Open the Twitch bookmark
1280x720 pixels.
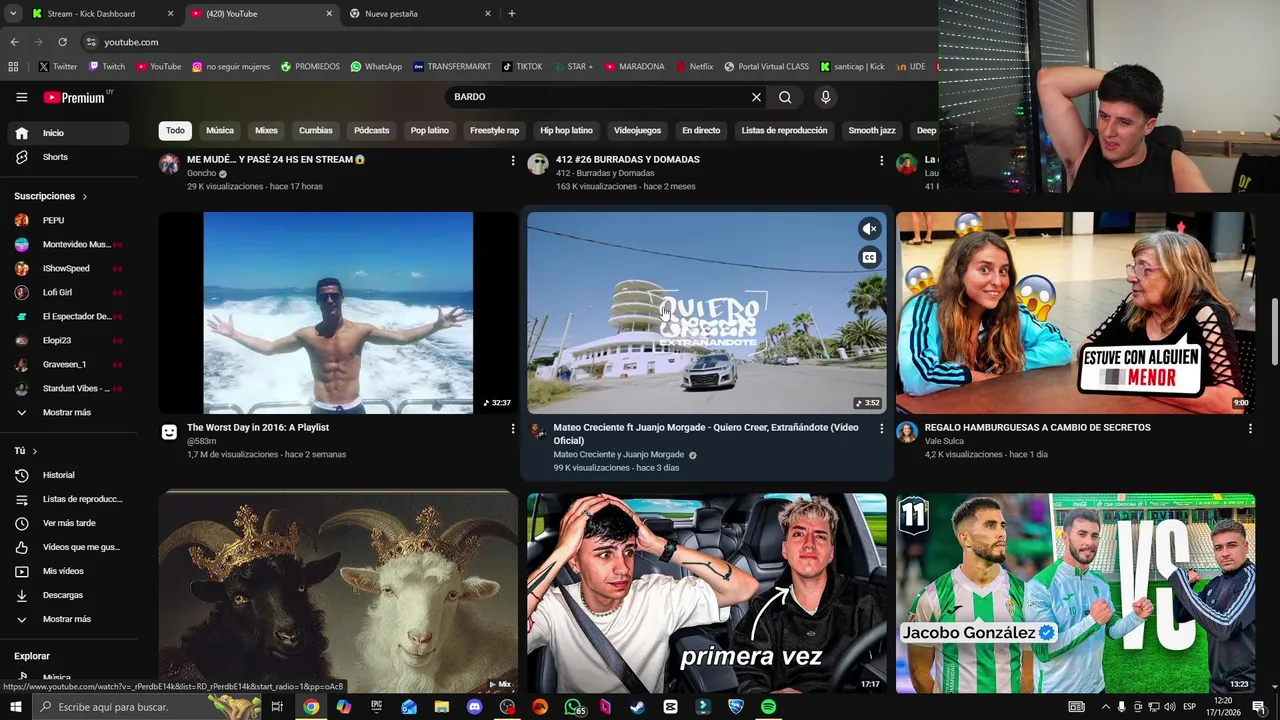107,67
